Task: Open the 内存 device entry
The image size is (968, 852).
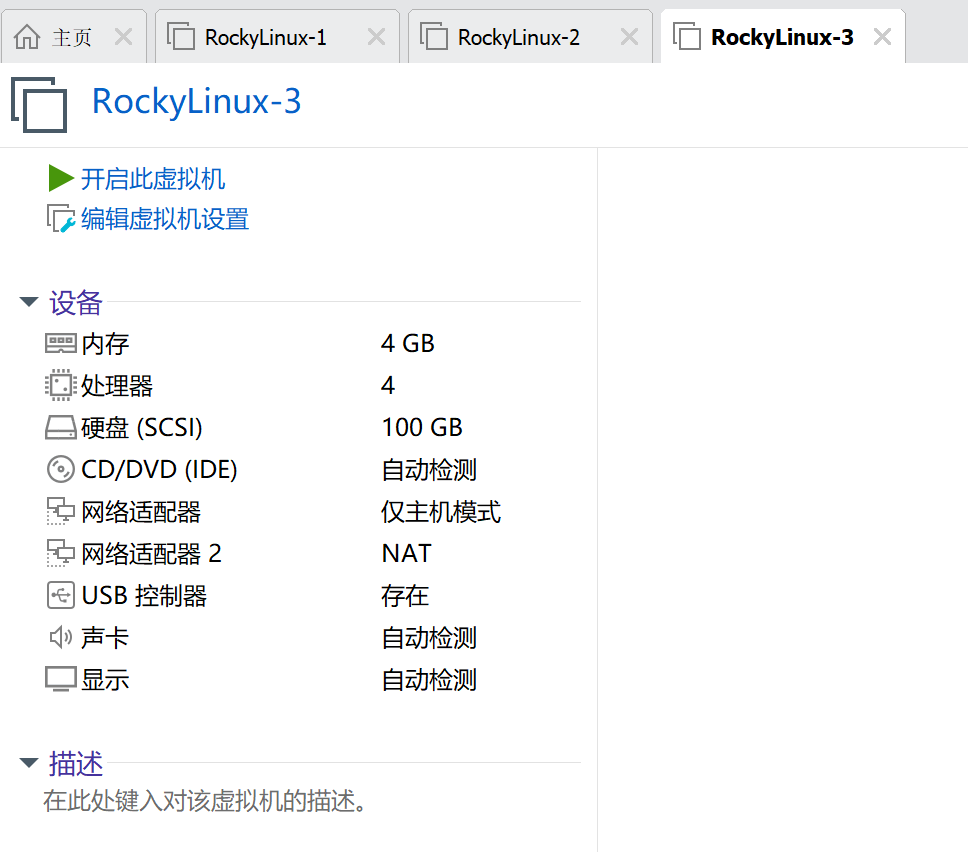Action: pyautogui.click(x=105, y=344)
